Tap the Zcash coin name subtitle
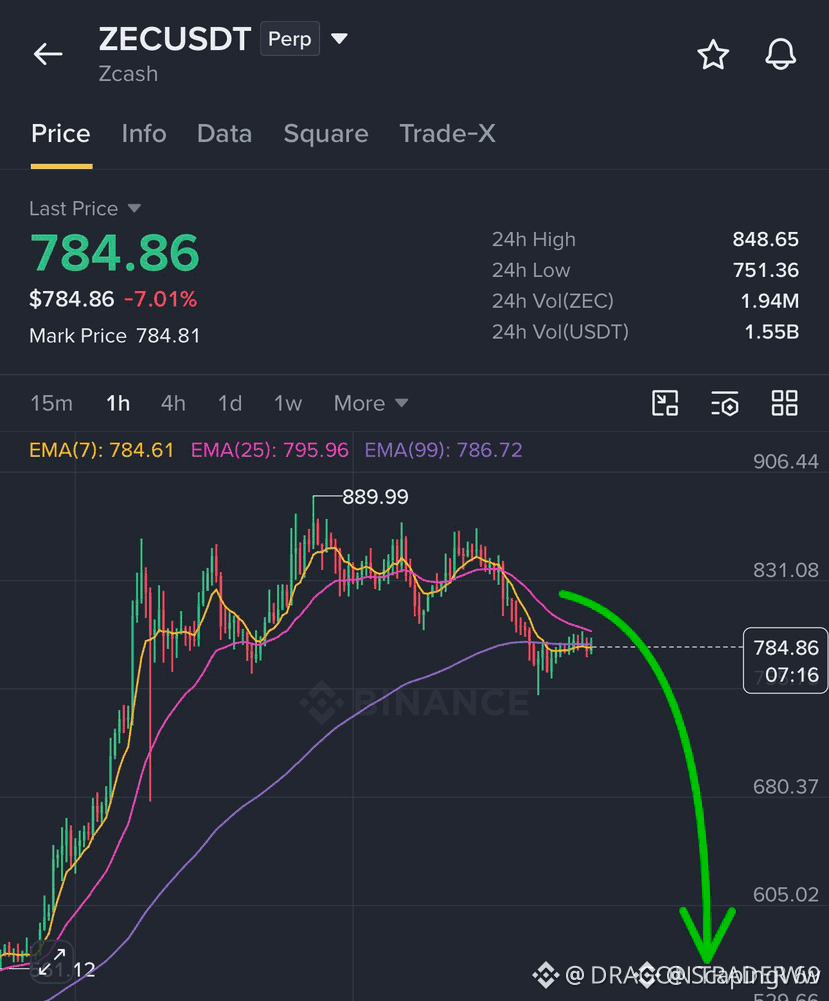829x1001 pixels. tap(128, 74)
